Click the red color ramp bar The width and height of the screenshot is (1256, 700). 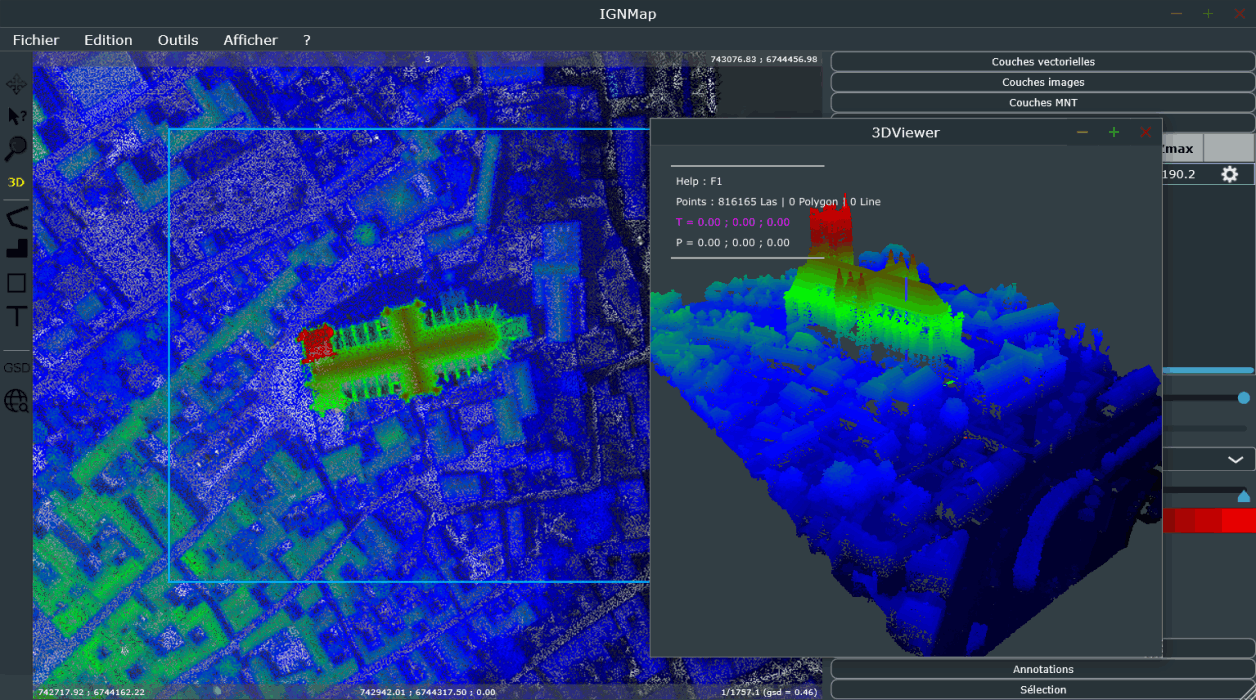[1208, 520]
